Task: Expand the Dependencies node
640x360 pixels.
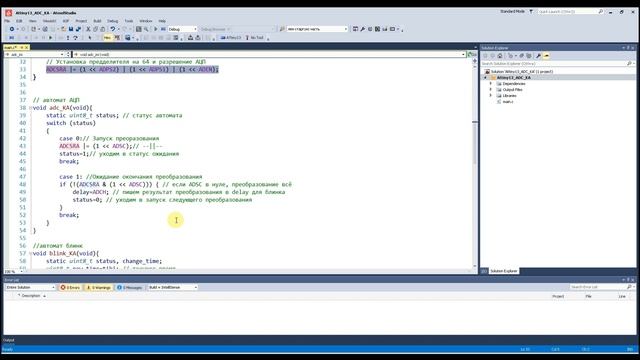Action: [491, 83]
